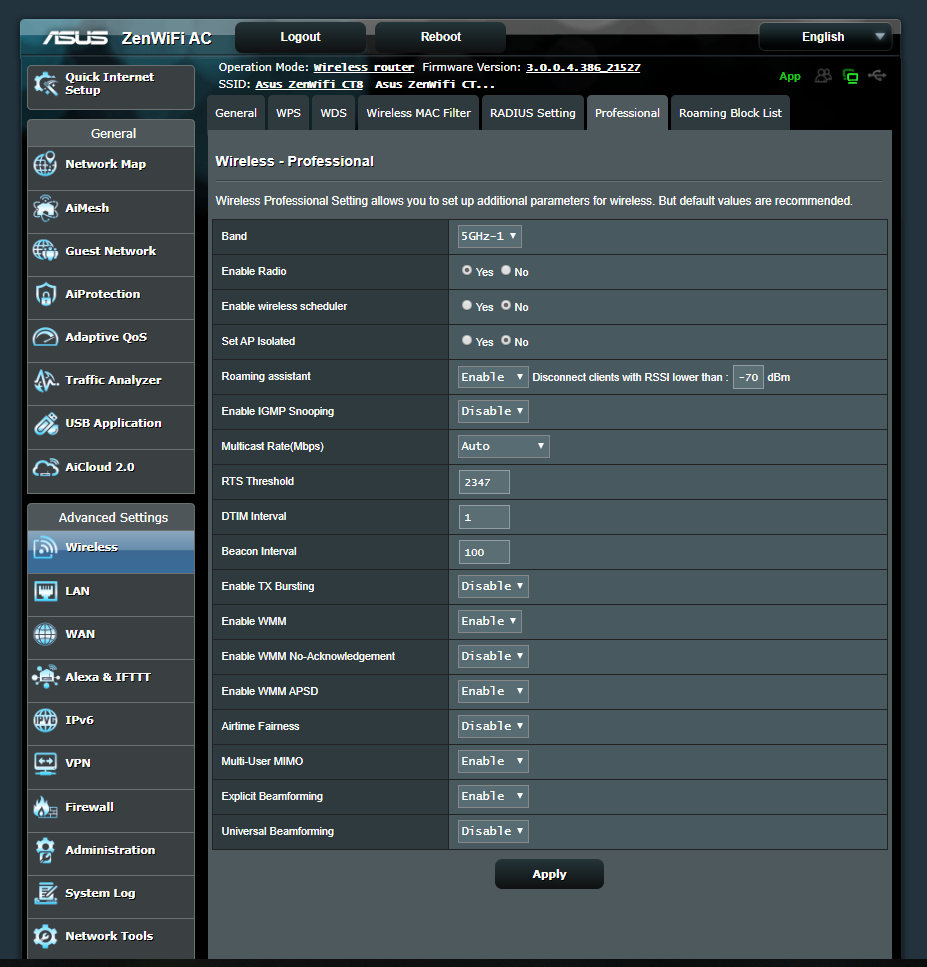This screenshot has height=967, width=927.
Task: Click the AiCloud 2.0 cloud icon
Action: click(x=46, y=467)
